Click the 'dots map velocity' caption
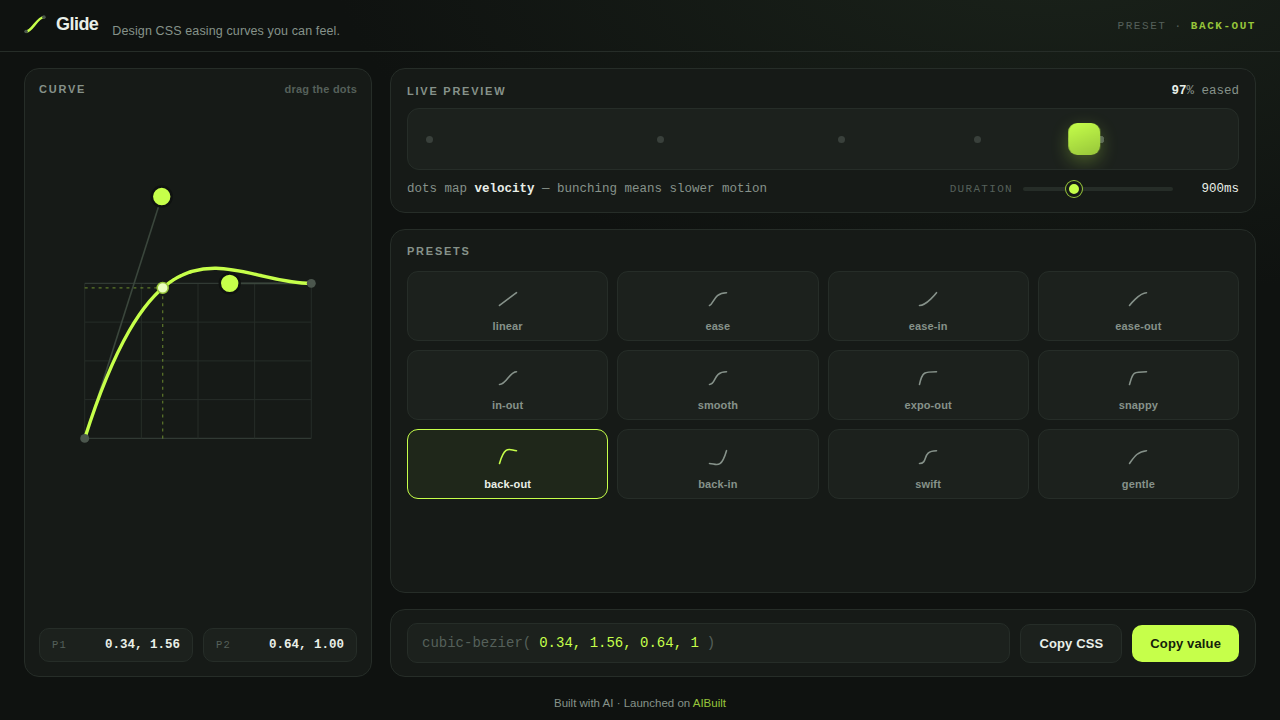 pos(587,188)
